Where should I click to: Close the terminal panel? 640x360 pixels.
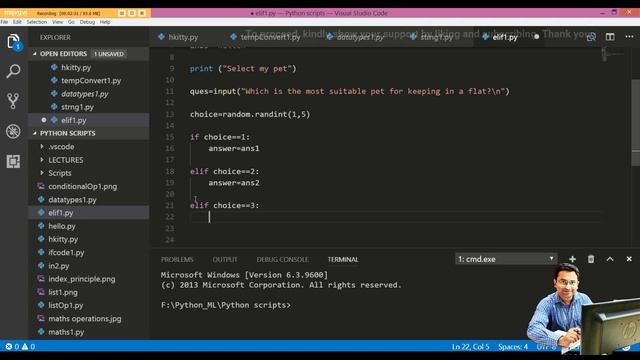click(629, 259)
